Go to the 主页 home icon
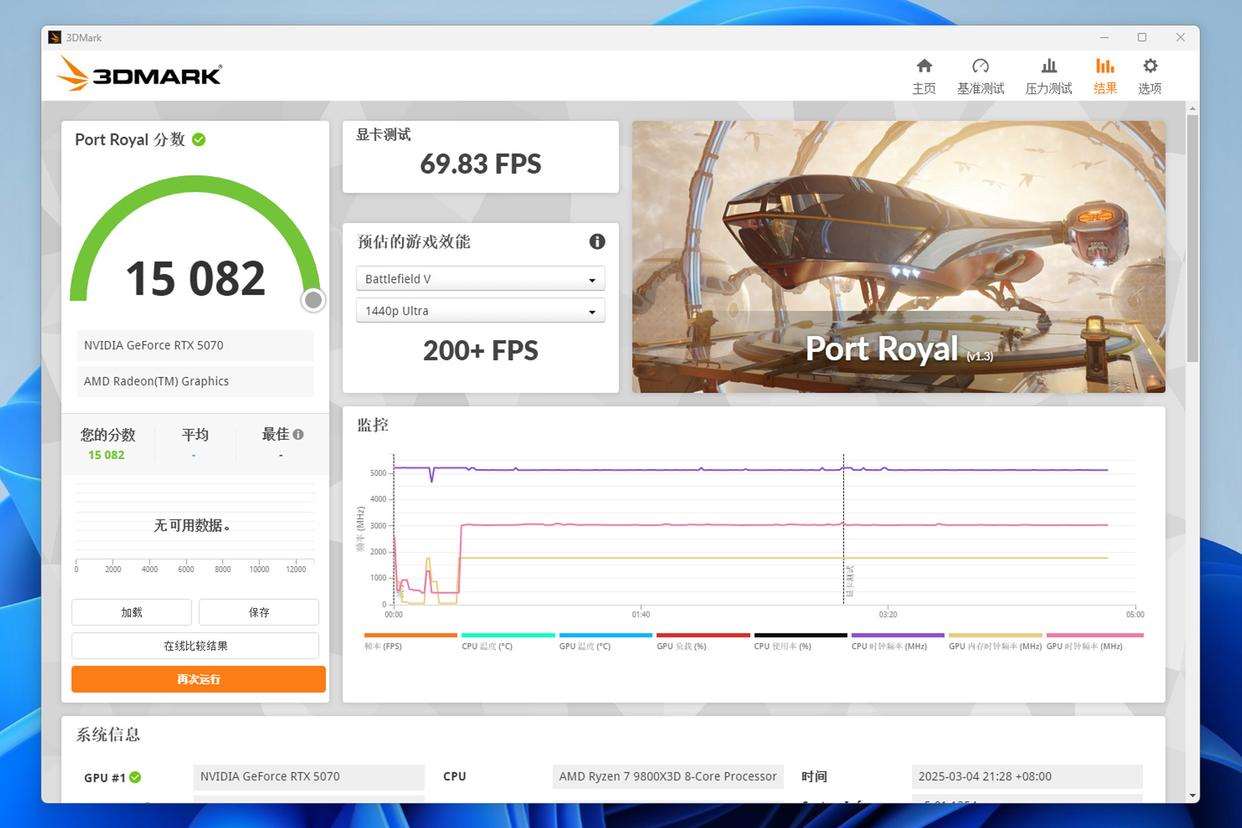 click(x=924, y=66)
